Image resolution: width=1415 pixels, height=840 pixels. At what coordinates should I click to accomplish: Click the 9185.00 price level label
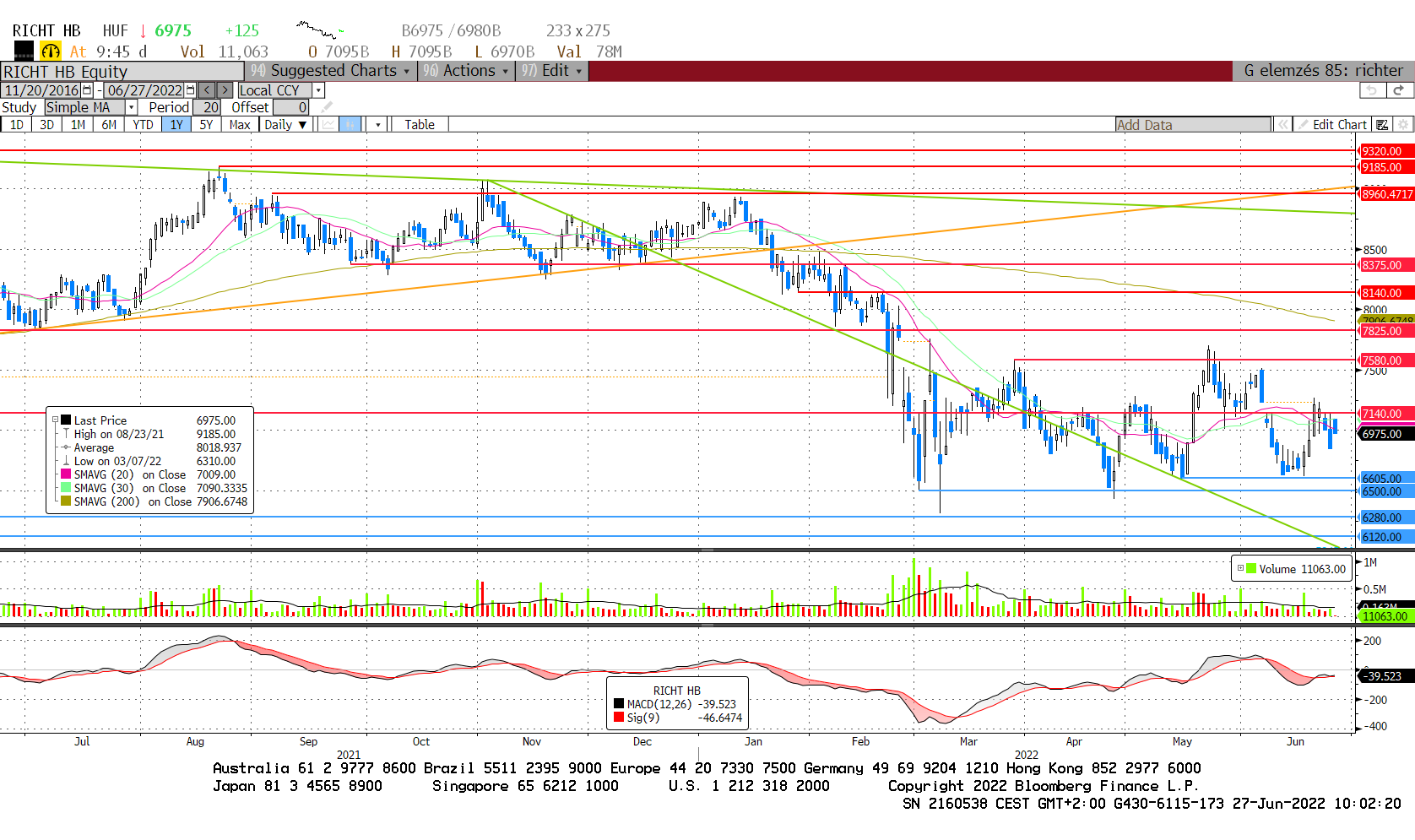pos(1385,167)
